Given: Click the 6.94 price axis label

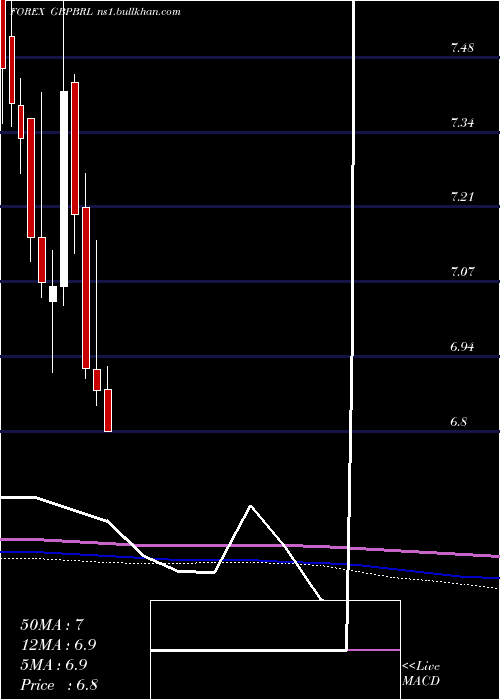Looking at the screenshot, I should (x=462, y=347).
